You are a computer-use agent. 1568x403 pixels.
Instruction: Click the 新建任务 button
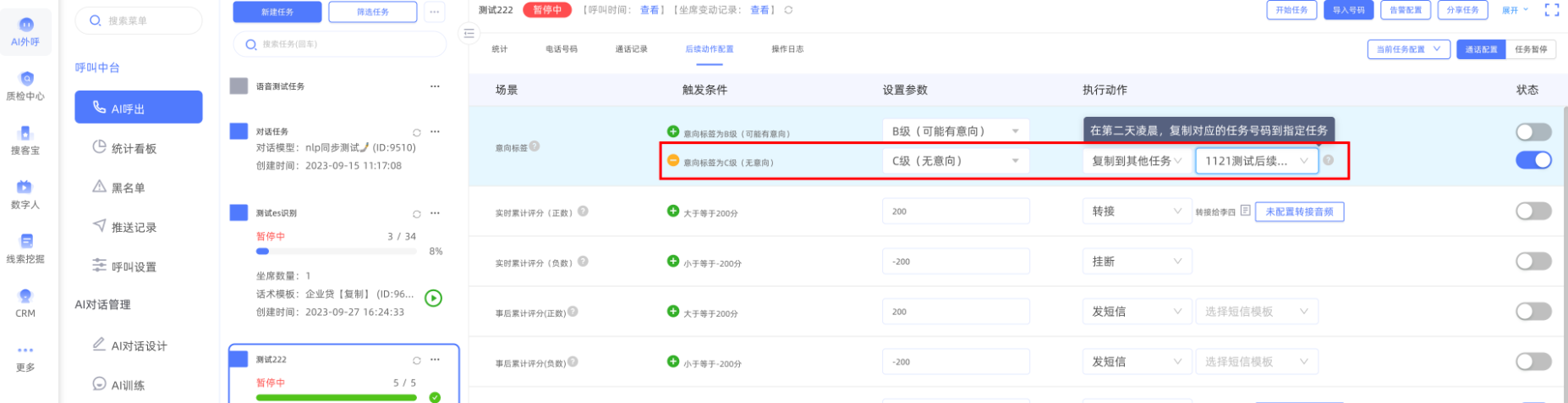pos(277,12)
